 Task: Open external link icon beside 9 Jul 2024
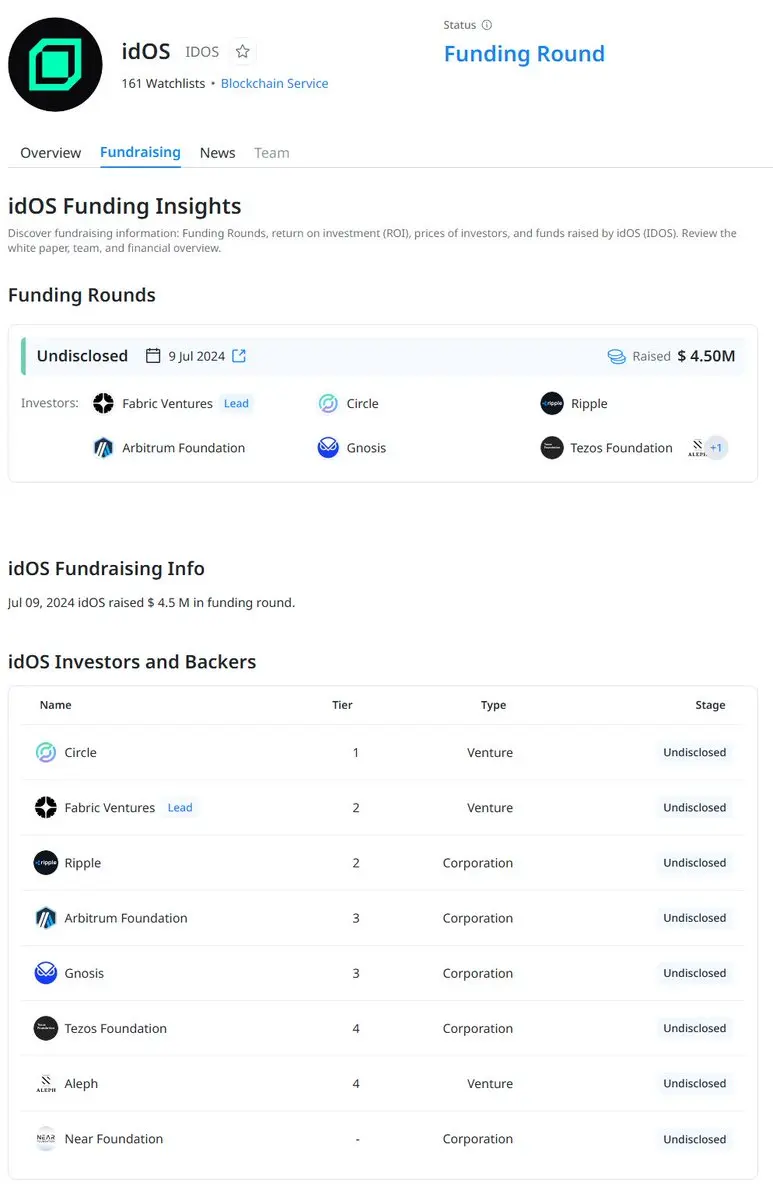coord(239,356)
